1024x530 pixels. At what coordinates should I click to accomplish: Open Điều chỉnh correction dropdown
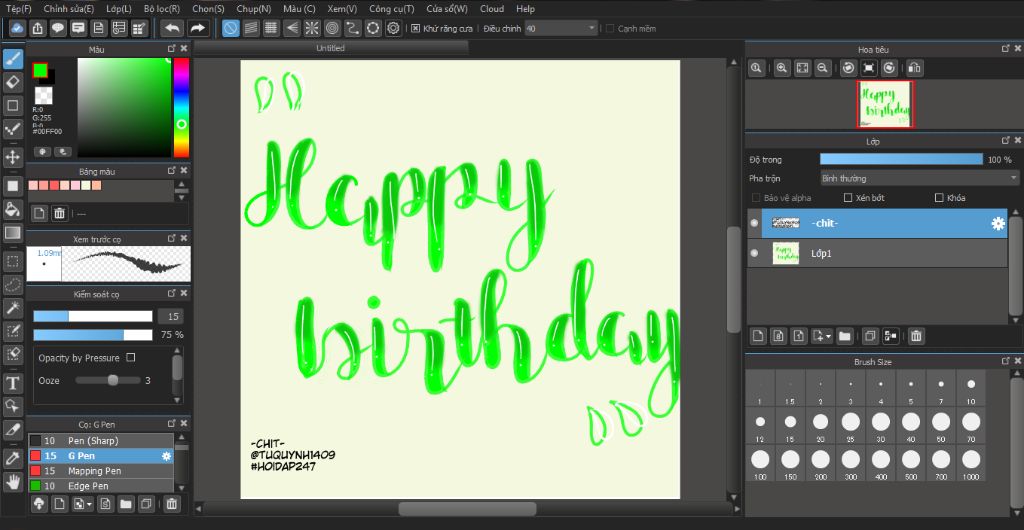point(561,29)
